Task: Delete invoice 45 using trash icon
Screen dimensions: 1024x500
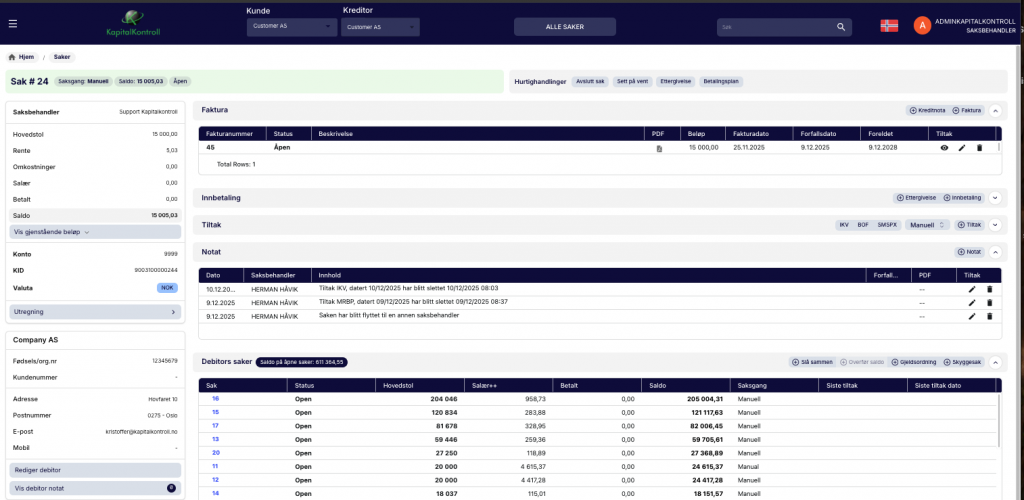Action: (x=979, y=148)
